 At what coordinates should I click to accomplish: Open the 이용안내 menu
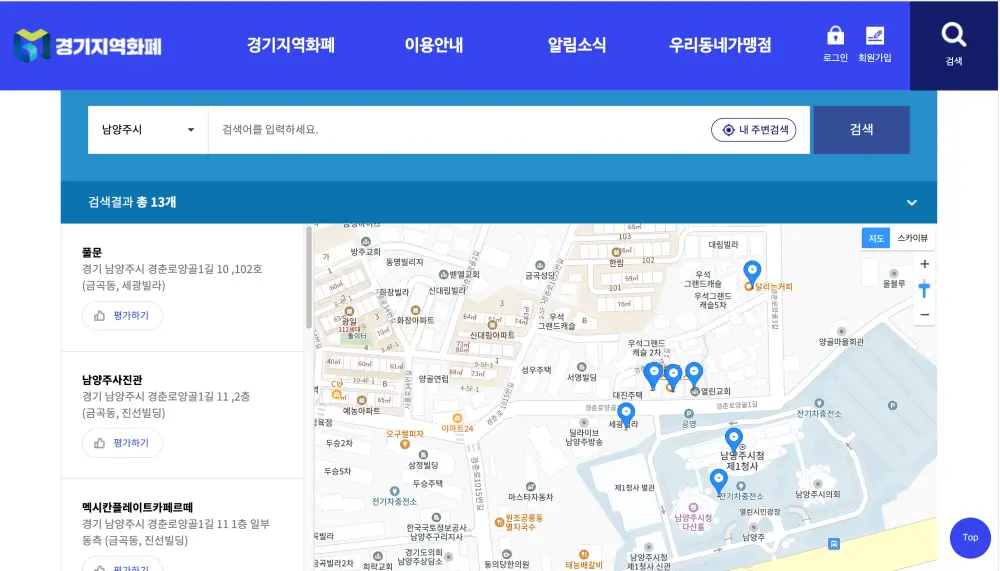[434, 45]
